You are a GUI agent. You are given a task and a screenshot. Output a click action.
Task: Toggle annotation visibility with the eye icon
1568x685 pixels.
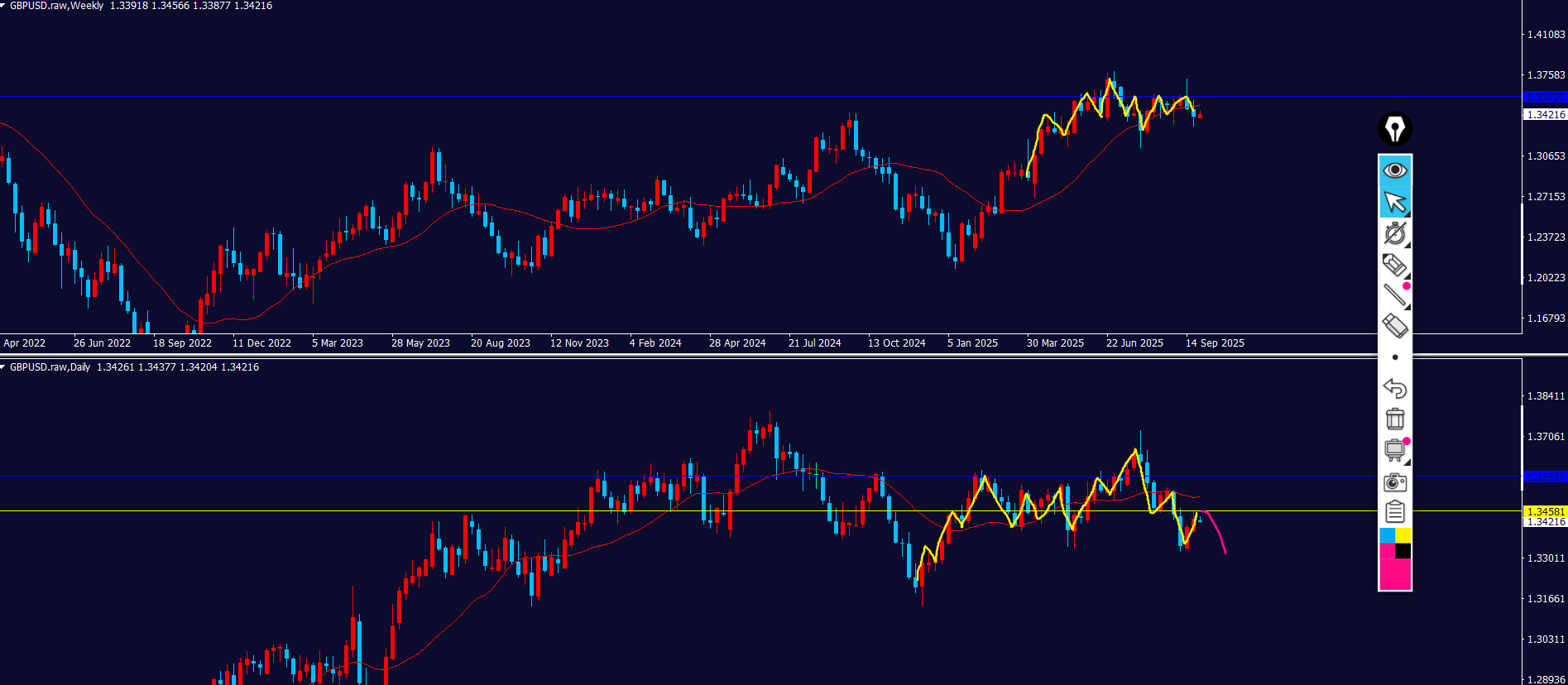tap(1394, 170)
